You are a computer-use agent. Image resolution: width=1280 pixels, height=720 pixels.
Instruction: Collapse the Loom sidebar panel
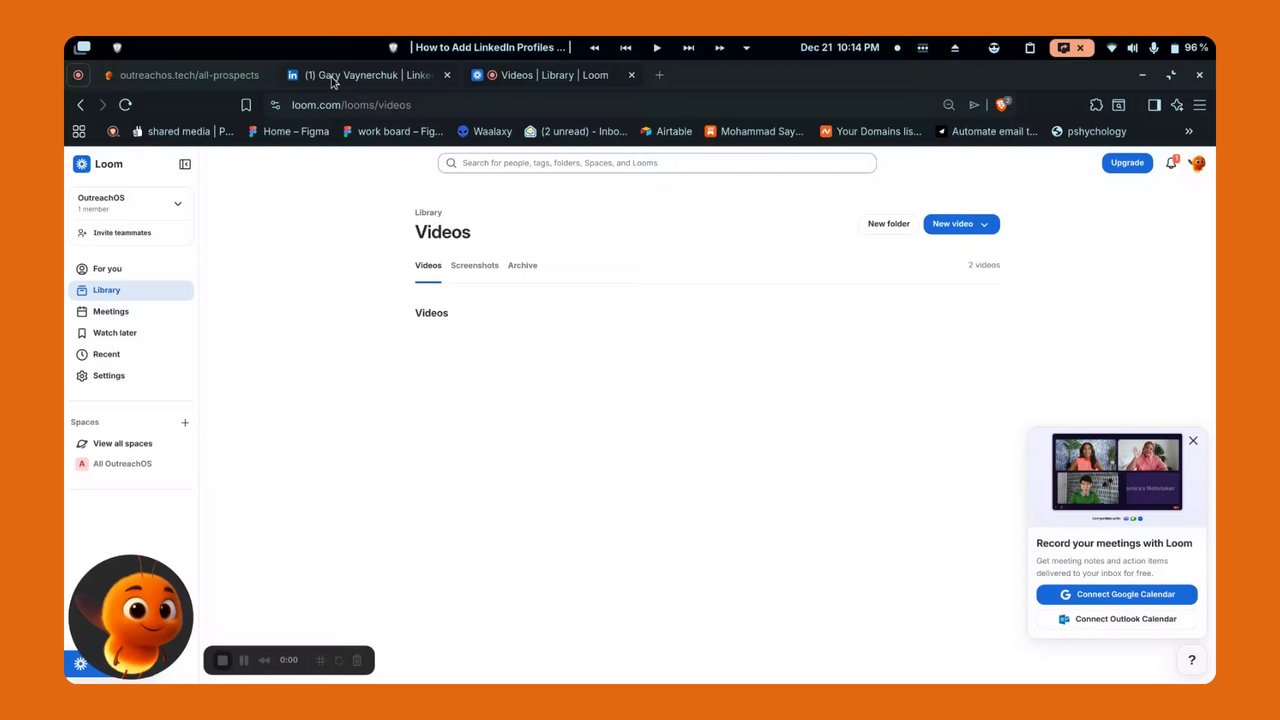click(185, 164)
